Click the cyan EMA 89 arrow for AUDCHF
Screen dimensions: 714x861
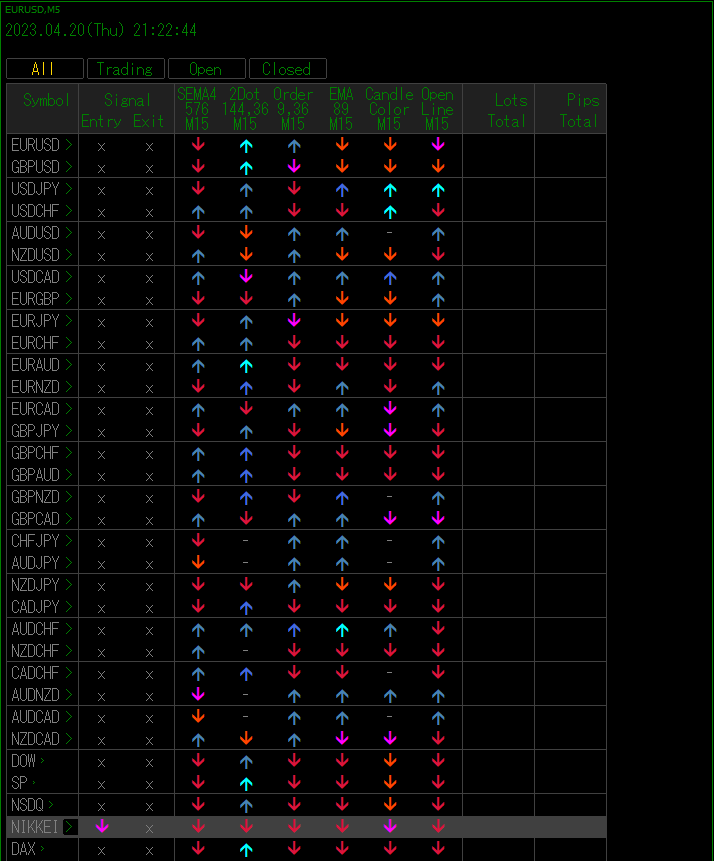(342, 629)
